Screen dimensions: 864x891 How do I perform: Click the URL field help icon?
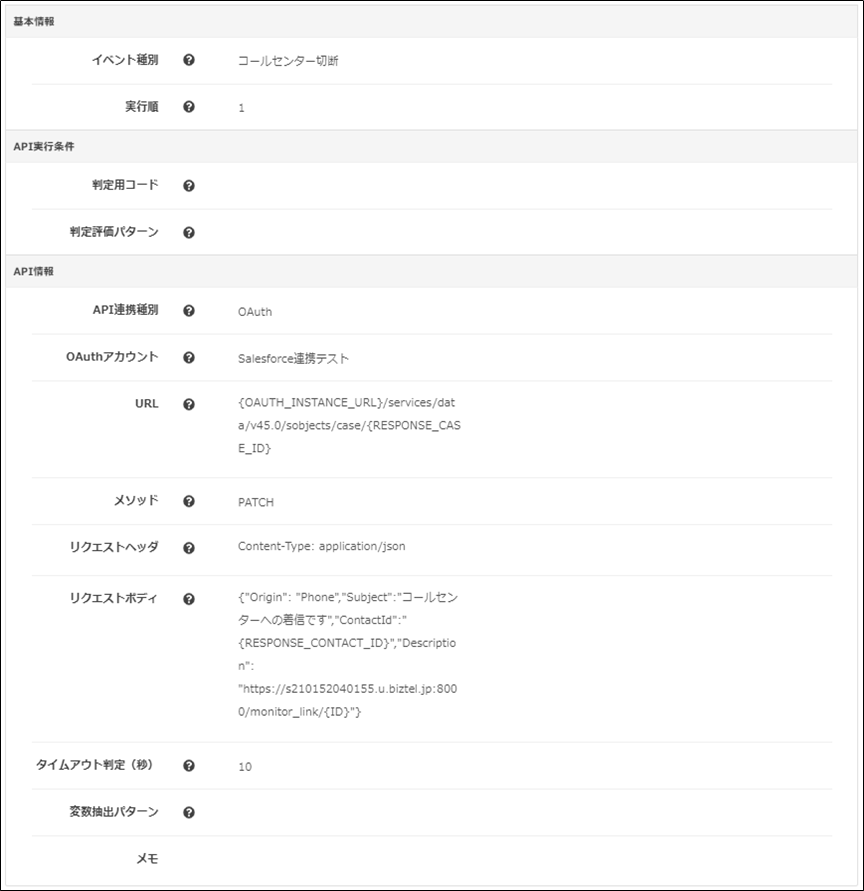pyautogui.click(x=189, y=404)
